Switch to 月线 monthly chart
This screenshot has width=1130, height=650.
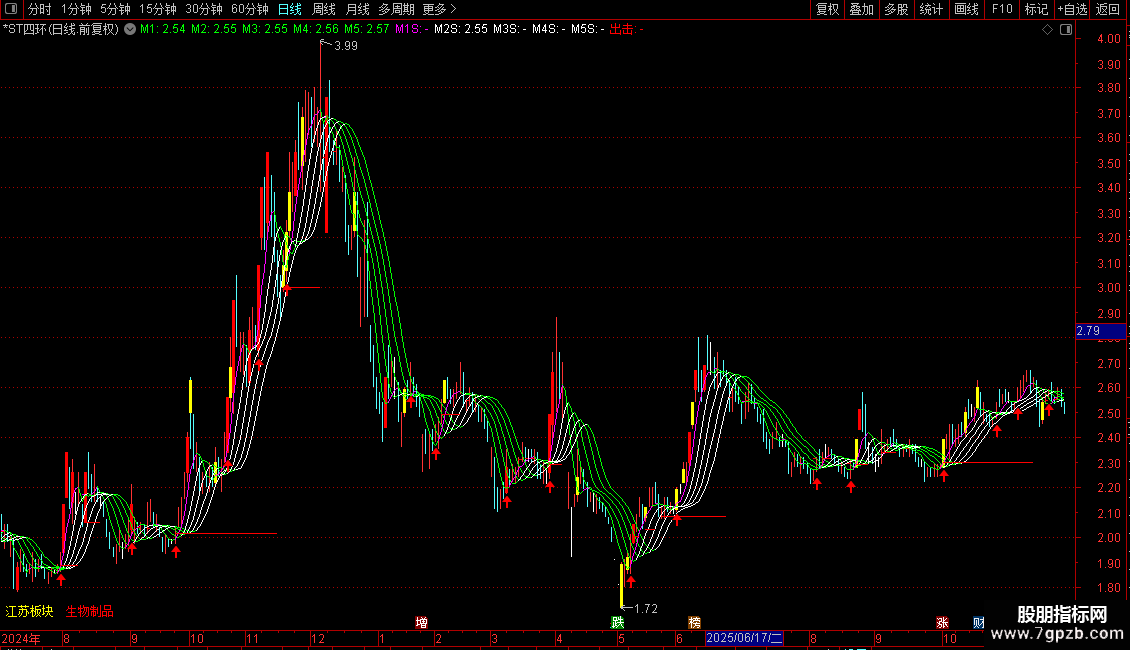[x=357, y=9]
